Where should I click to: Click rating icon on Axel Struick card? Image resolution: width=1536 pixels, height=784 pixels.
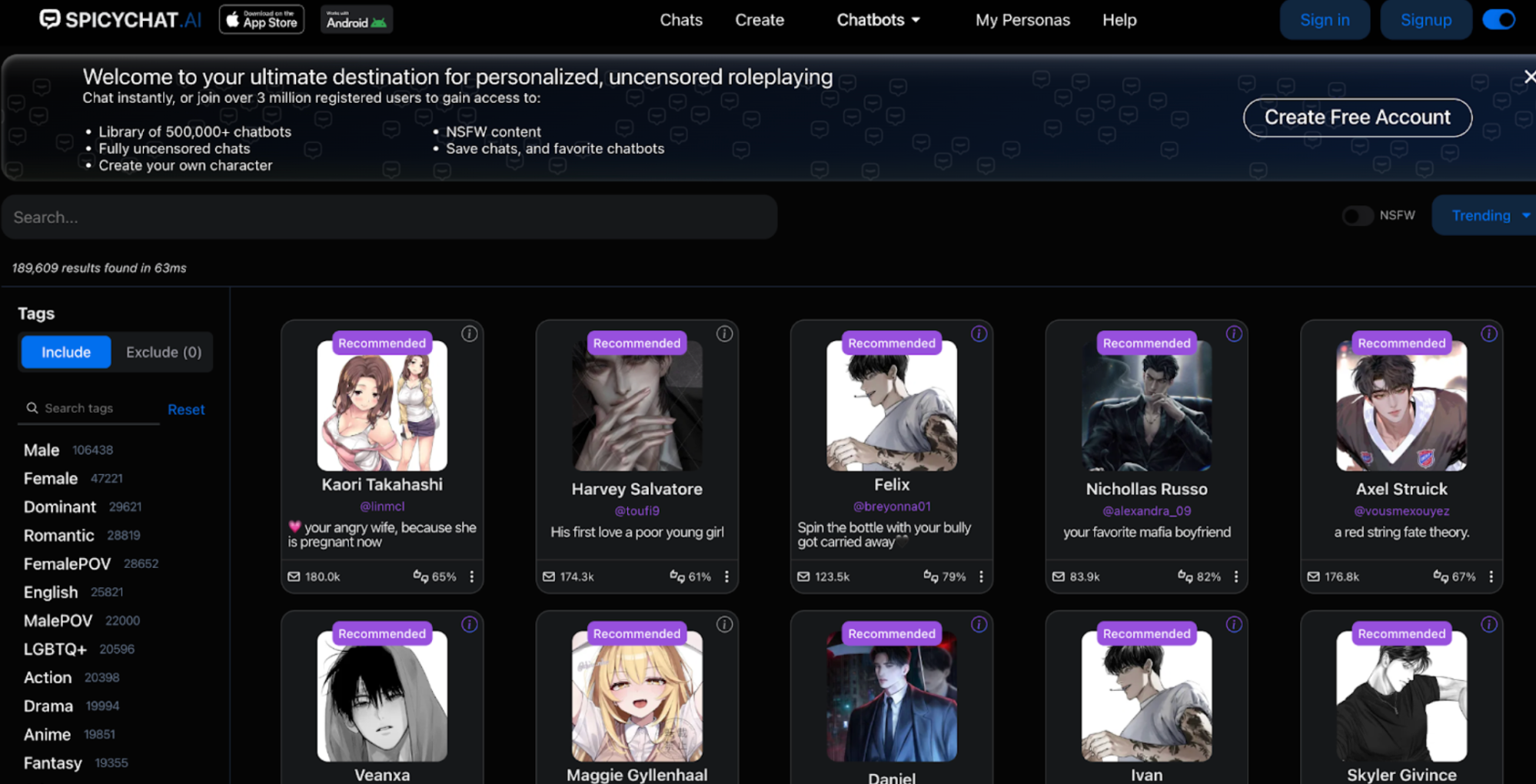pyautogui.click(x=1441, y=576)
